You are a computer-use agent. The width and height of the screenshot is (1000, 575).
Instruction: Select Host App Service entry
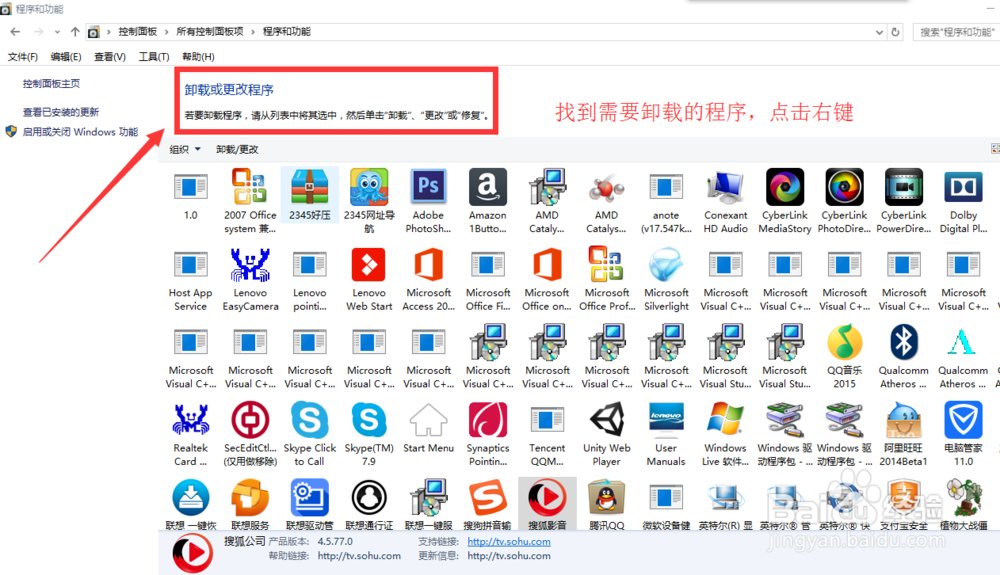190,279
